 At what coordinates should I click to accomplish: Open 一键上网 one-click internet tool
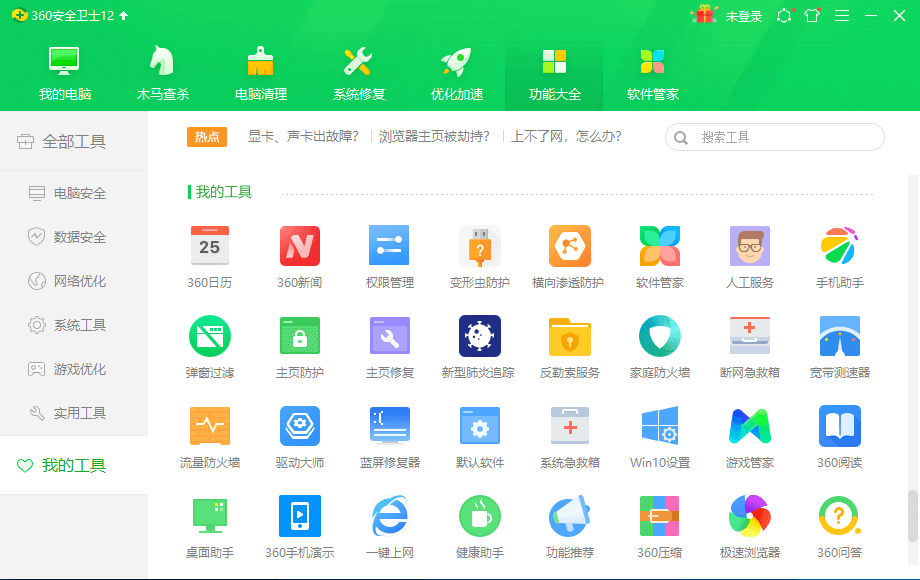[390, 527]
